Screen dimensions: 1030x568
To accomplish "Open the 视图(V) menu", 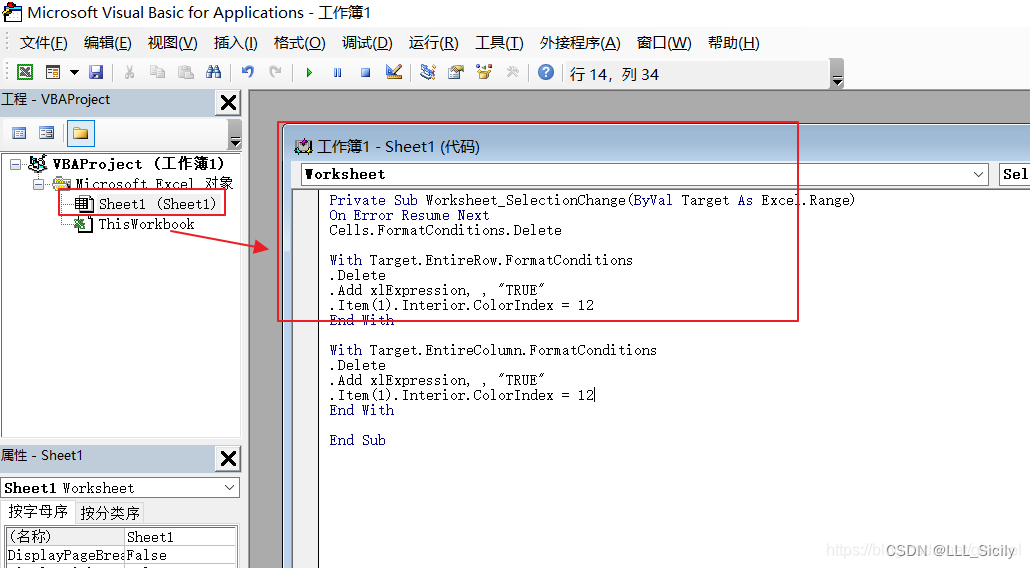I will tap(172, 43).
